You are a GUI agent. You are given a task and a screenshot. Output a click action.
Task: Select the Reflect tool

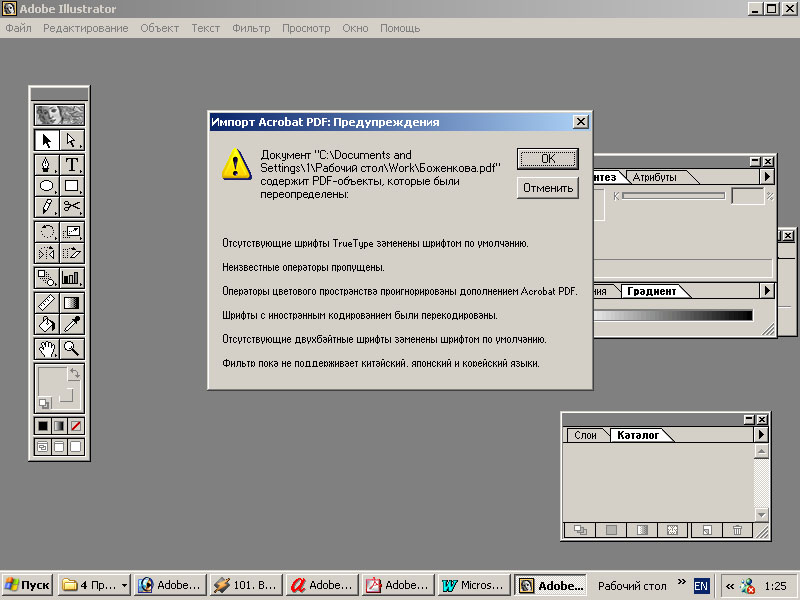(46, 253)
